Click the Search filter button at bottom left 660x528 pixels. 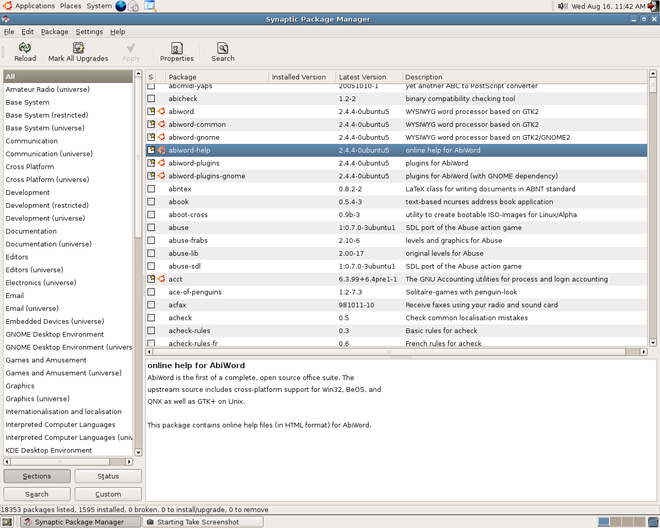click(37, 494)
